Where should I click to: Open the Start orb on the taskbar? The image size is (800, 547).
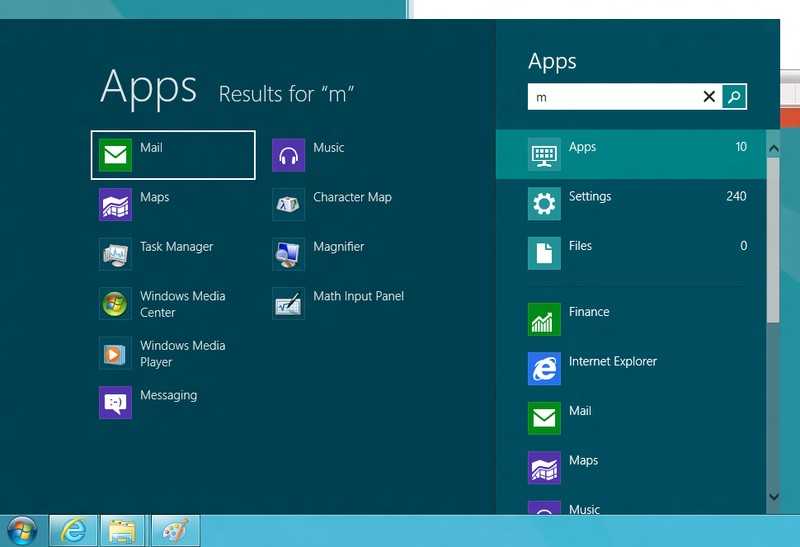pyautogui.click(x=22, y=531)
